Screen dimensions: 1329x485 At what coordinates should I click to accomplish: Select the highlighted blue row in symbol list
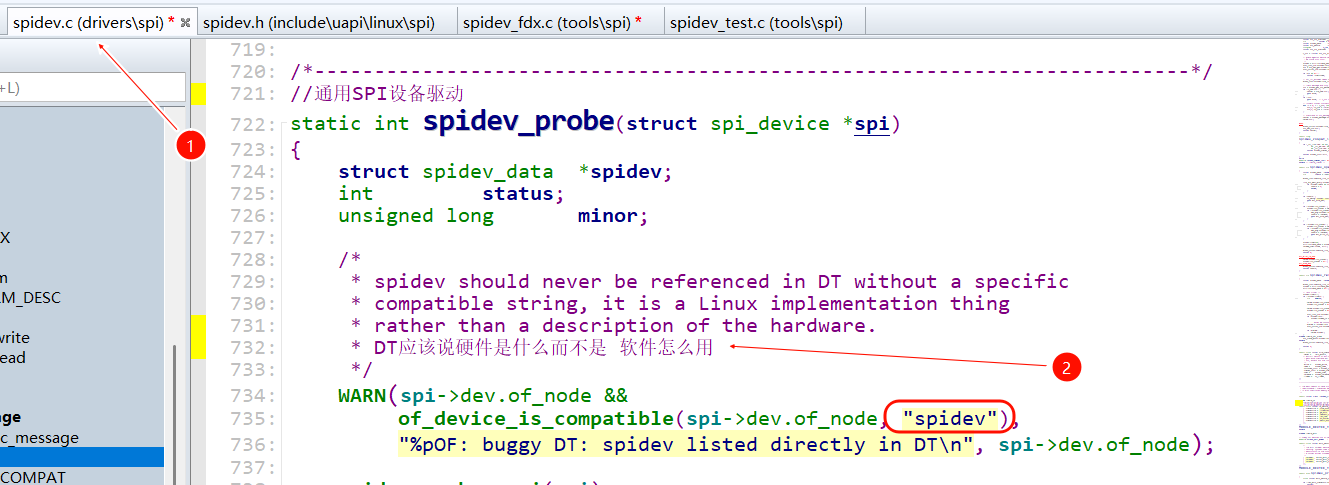click(x=82, y=457)
